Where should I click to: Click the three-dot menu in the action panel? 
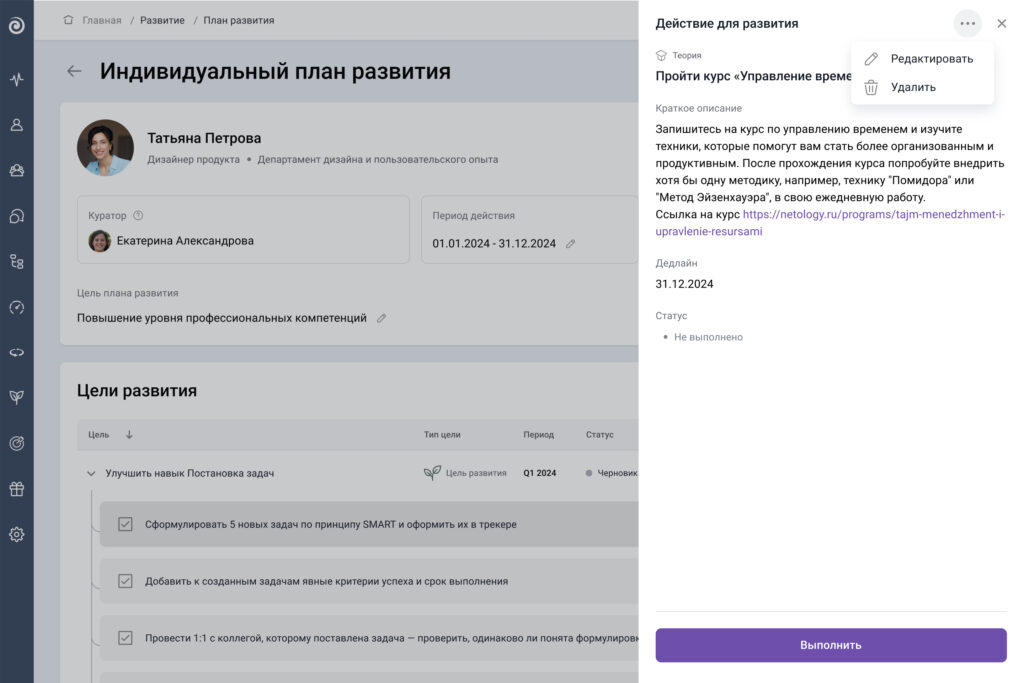tap(966, 23)
